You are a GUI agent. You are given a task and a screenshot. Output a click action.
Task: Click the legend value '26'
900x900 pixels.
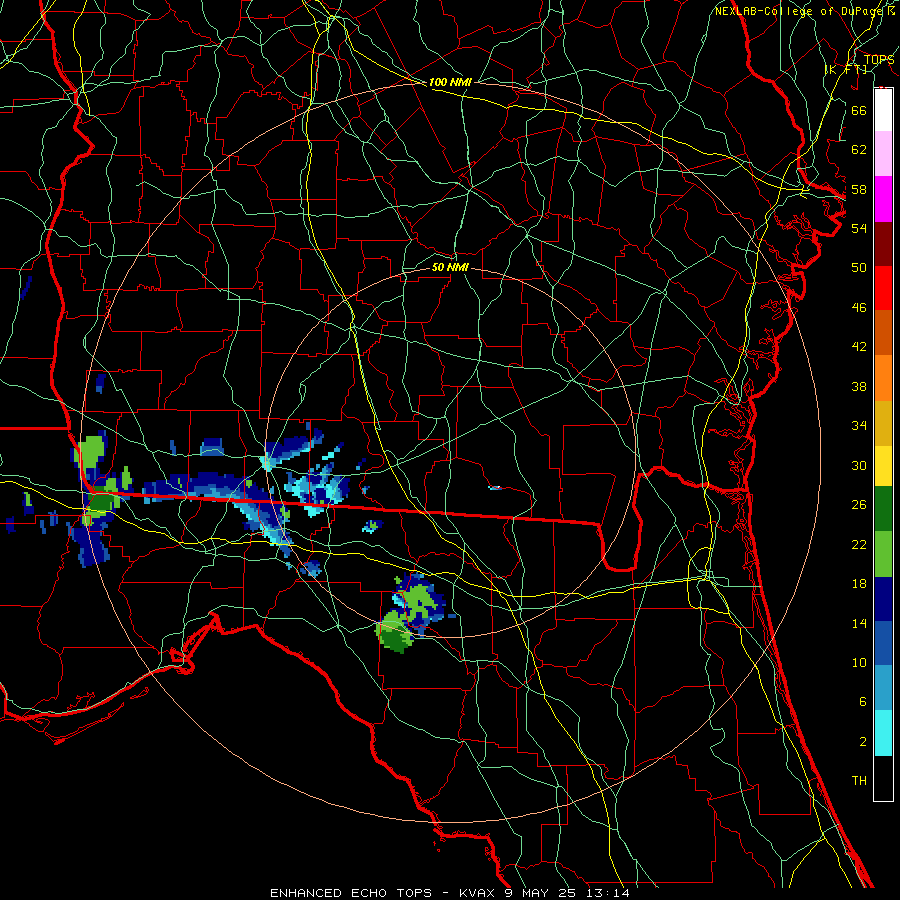[x=859, y=505]
